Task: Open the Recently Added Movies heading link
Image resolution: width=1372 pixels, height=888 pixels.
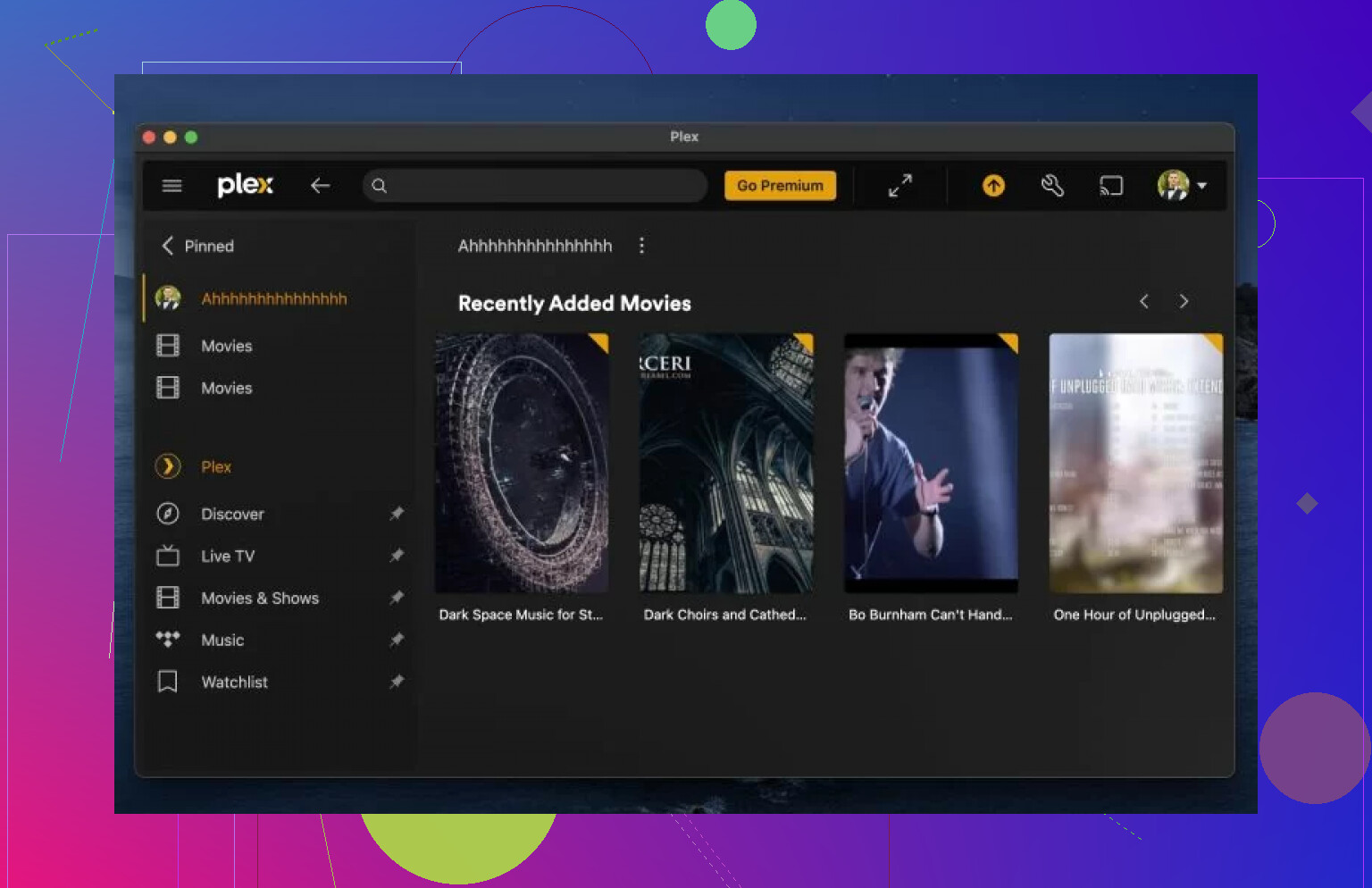Action: click(x=574, y=304)
